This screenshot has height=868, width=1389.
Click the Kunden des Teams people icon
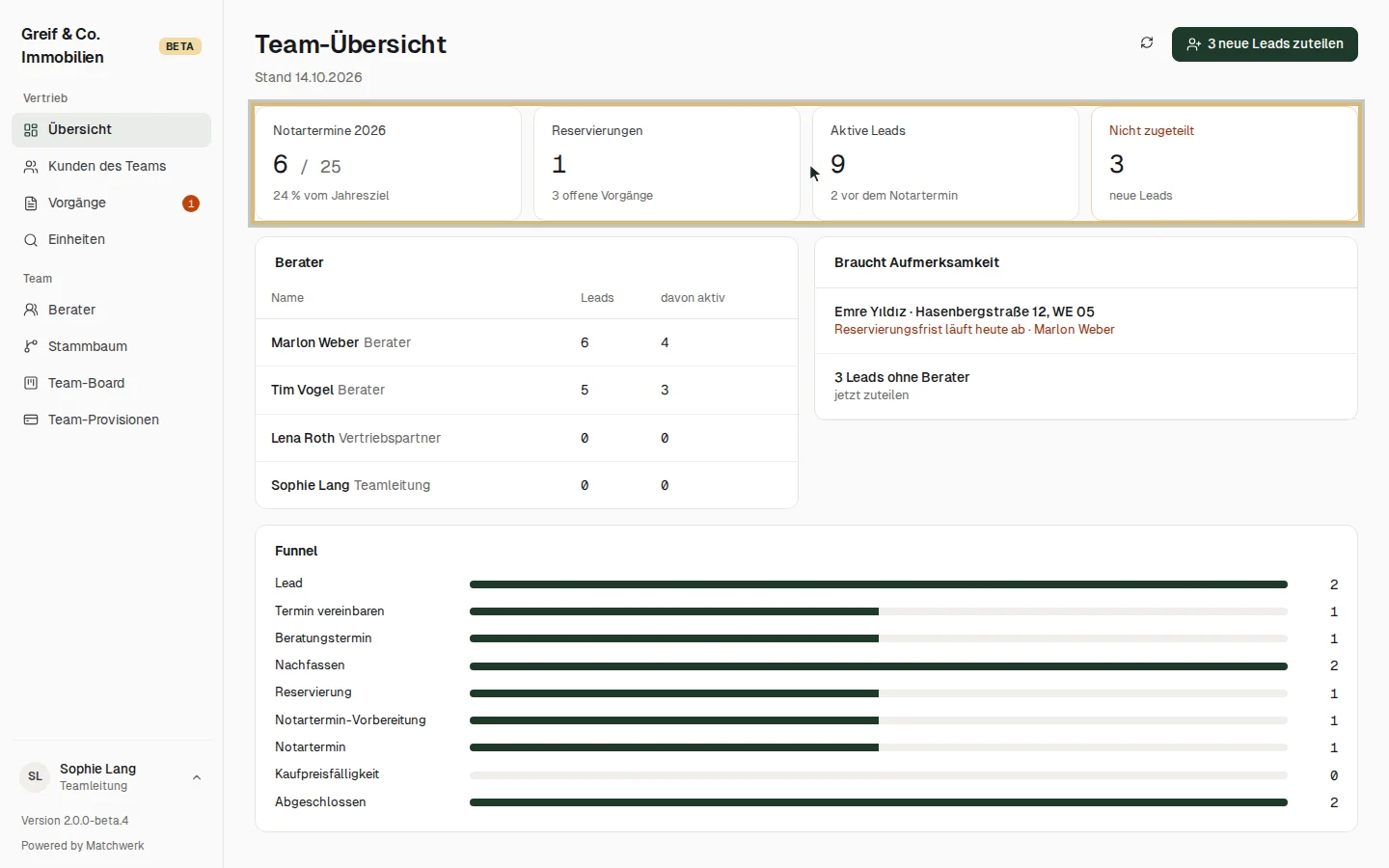tap(31, 167)
